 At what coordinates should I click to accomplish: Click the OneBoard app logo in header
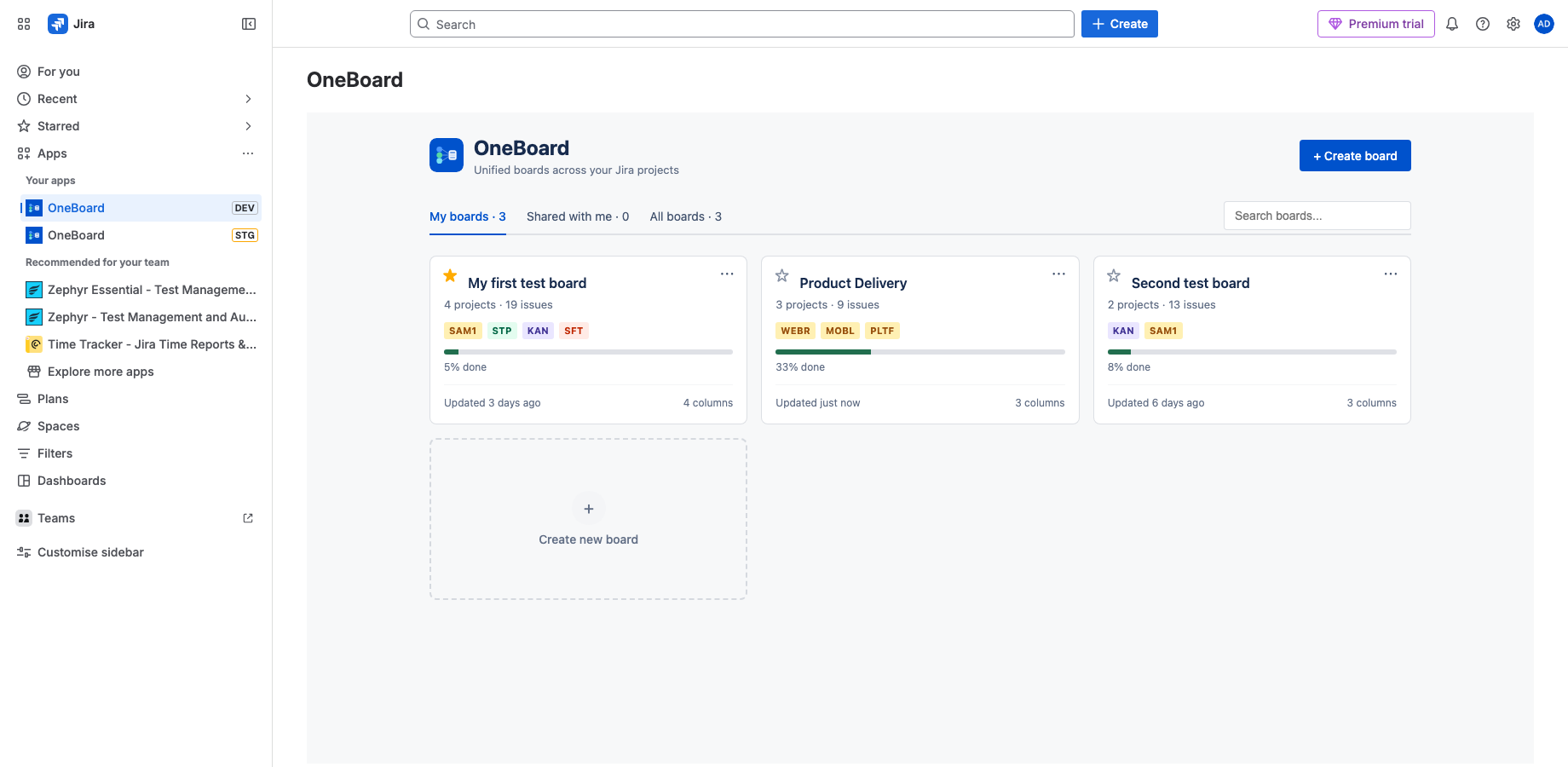point(447,155)
